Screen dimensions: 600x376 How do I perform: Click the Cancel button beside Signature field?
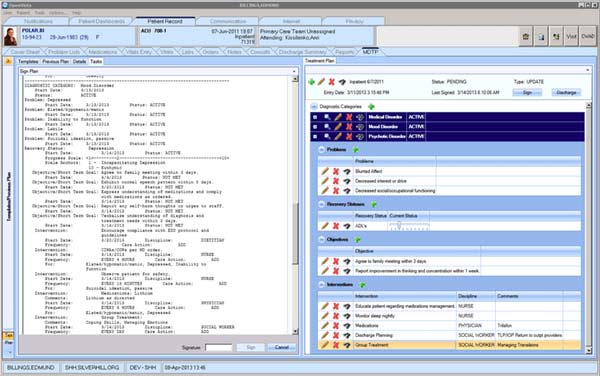(x=282, y=347)
